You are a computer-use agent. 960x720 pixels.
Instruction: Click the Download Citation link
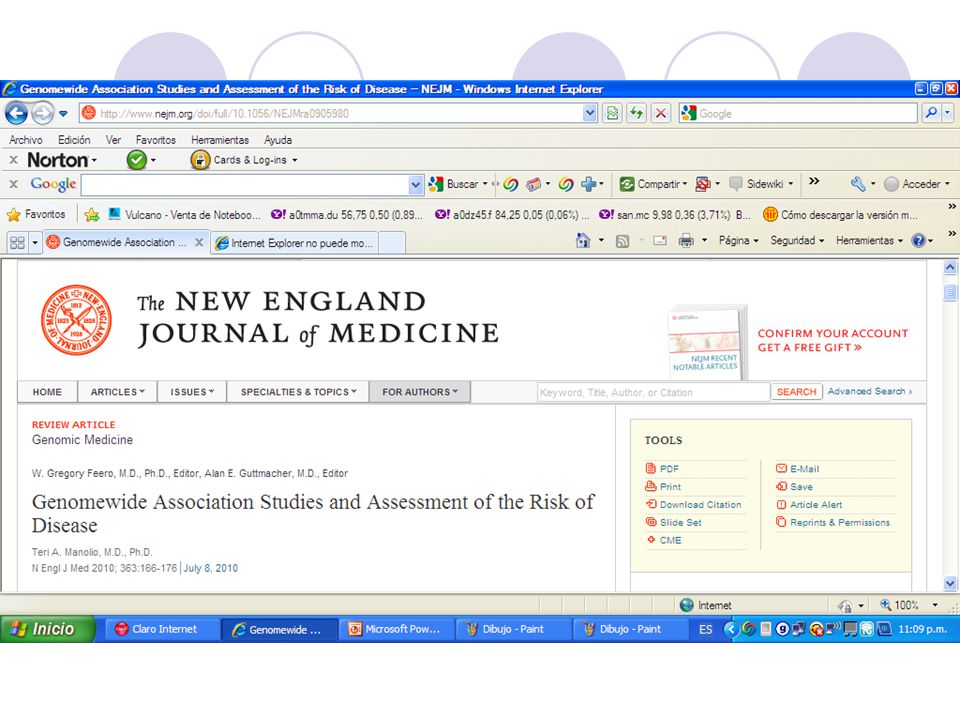point(700,504)
